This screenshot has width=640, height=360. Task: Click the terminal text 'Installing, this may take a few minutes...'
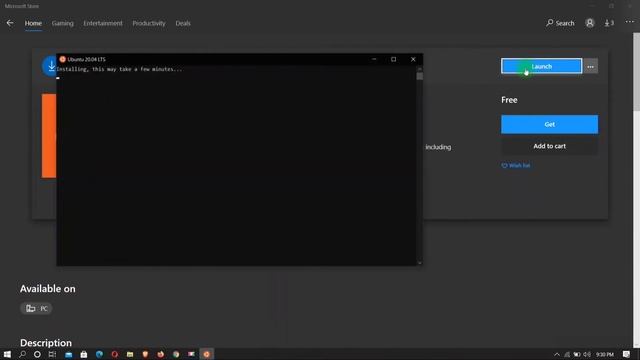coord(119,69)
